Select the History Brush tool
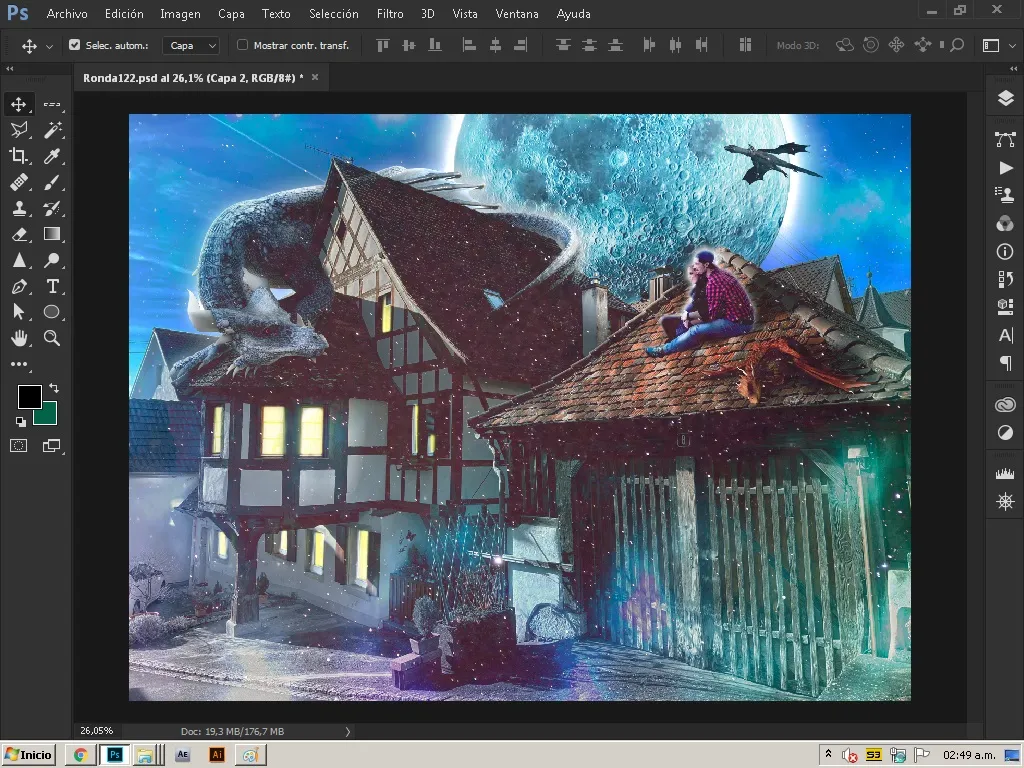1024x768 pixels. tap(52, 208)
